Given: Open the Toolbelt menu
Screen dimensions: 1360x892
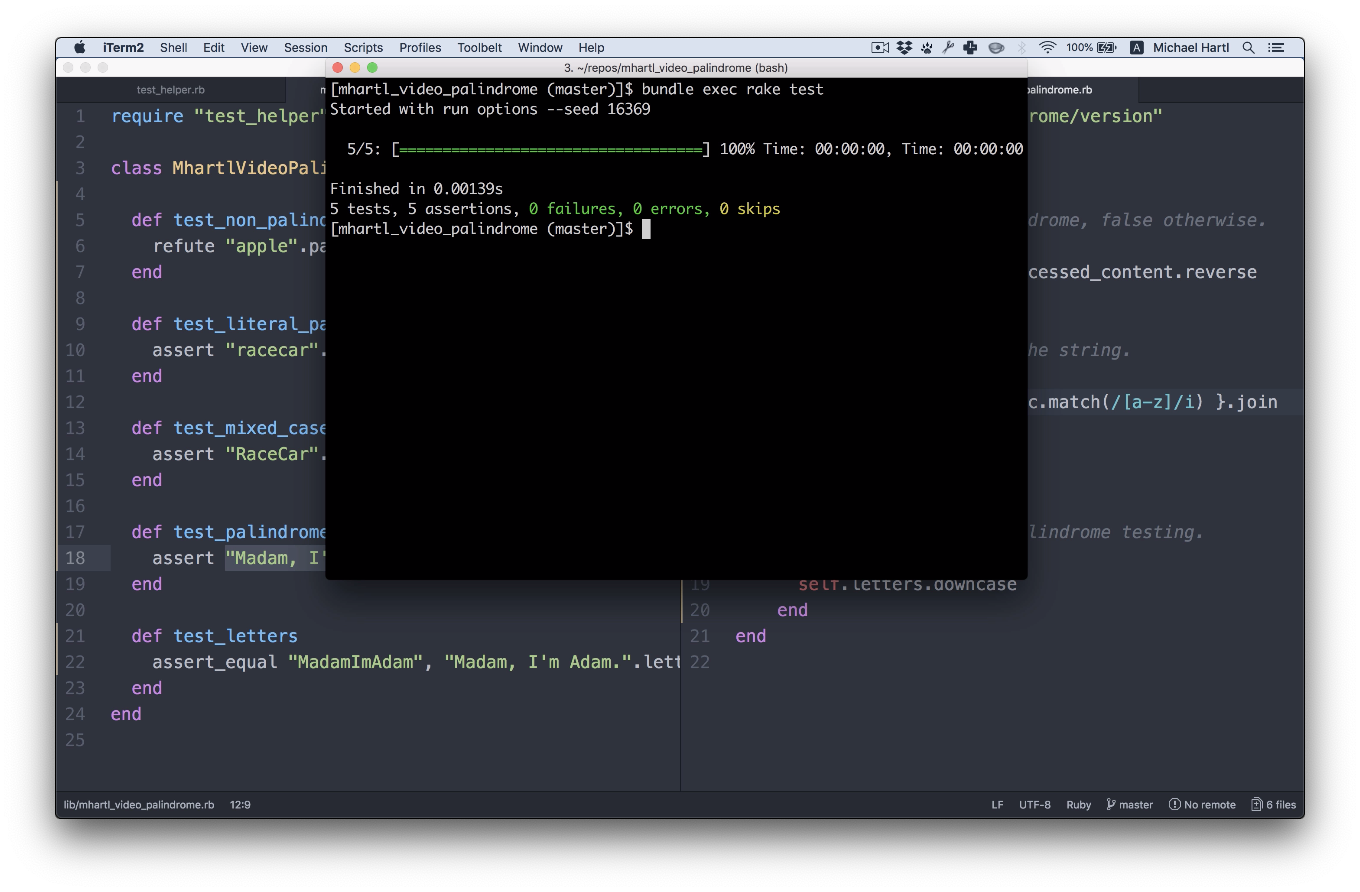Looking at the screenshot, I should pos(479,47).
